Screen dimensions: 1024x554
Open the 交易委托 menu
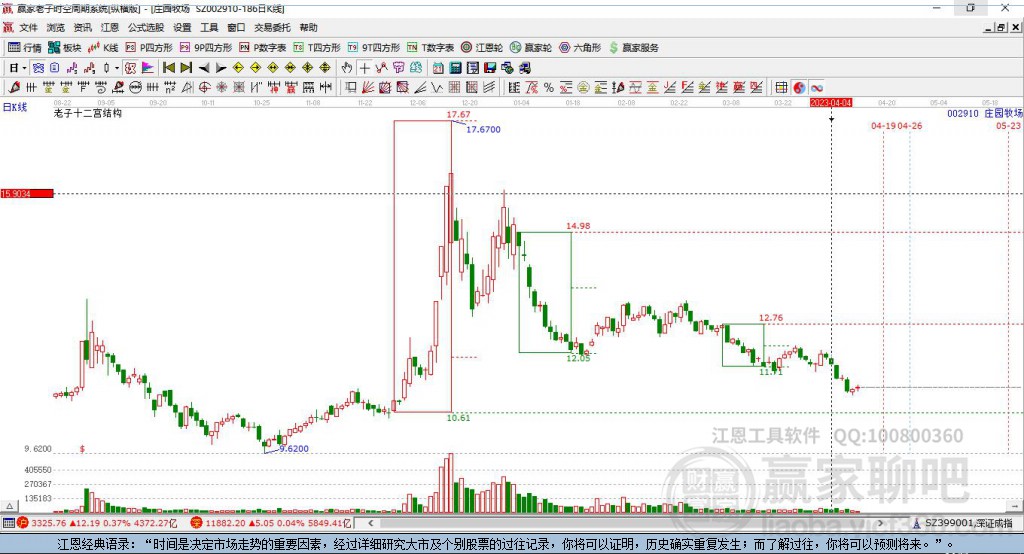(272, 27)
